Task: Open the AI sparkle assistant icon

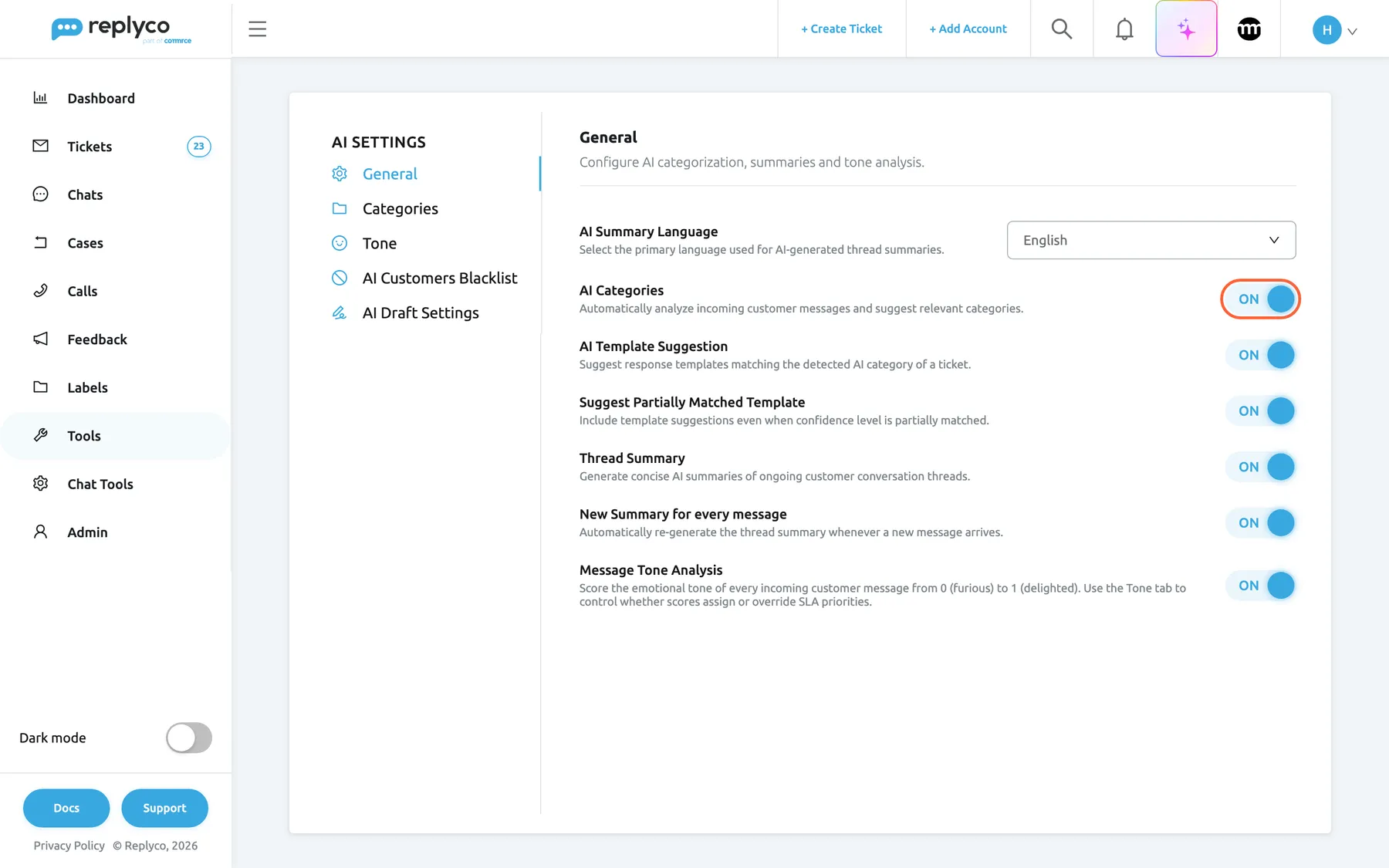Action: pos(1186,29)
